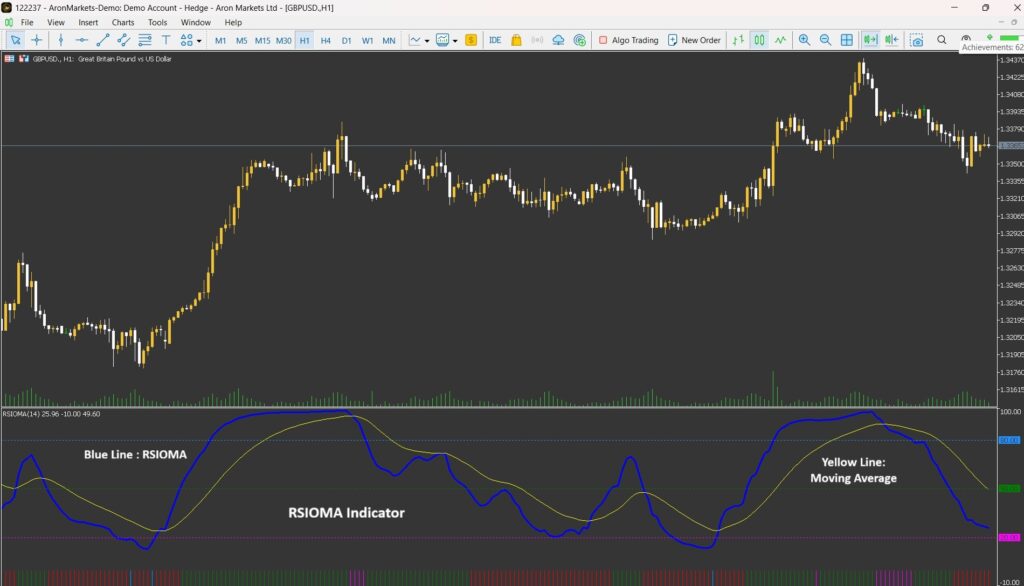The height and width of the screenshot is (586, 1024).
Task: Switch chart to candlestick display mode
Action: point(759,40)
